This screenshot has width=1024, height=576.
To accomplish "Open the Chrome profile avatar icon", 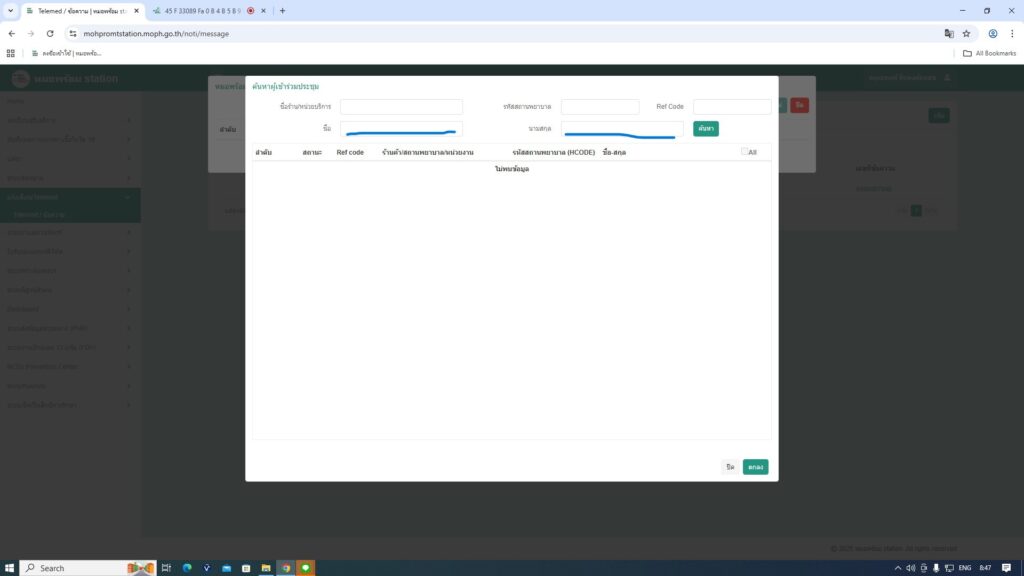I will coord(992,33).
